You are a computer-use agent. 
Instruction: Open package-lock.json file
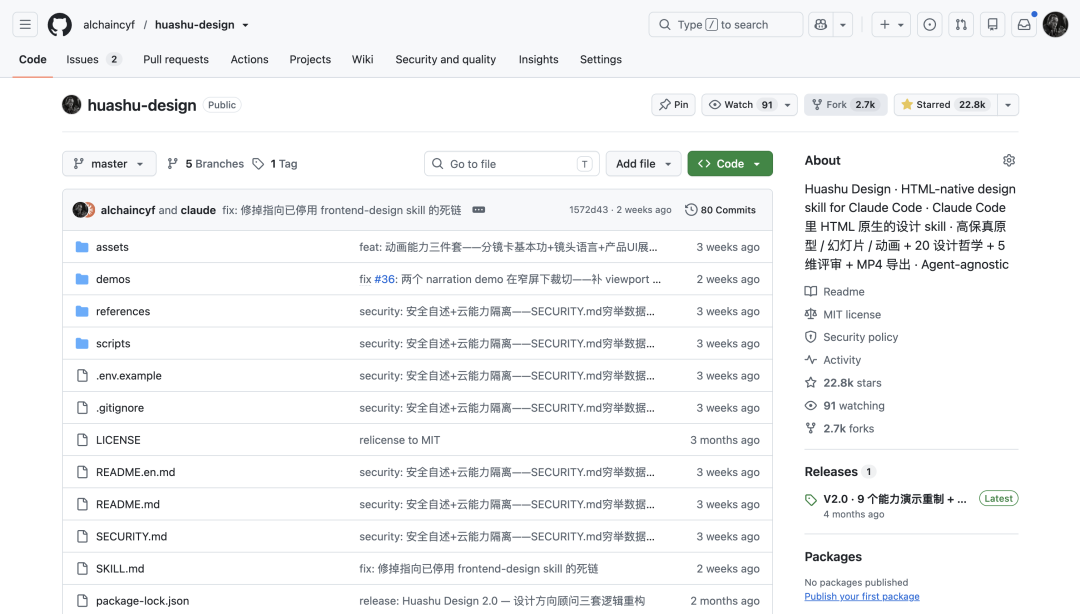click(143, 601)
